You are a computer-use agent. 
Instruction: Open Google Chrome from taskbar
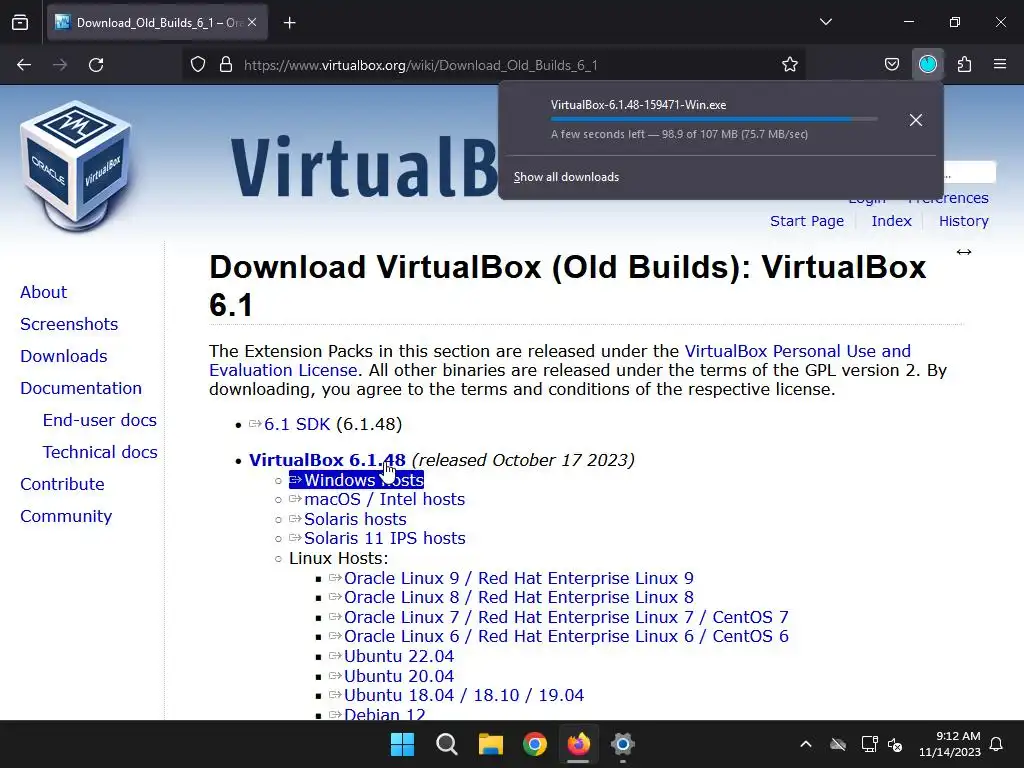(535, 744)
